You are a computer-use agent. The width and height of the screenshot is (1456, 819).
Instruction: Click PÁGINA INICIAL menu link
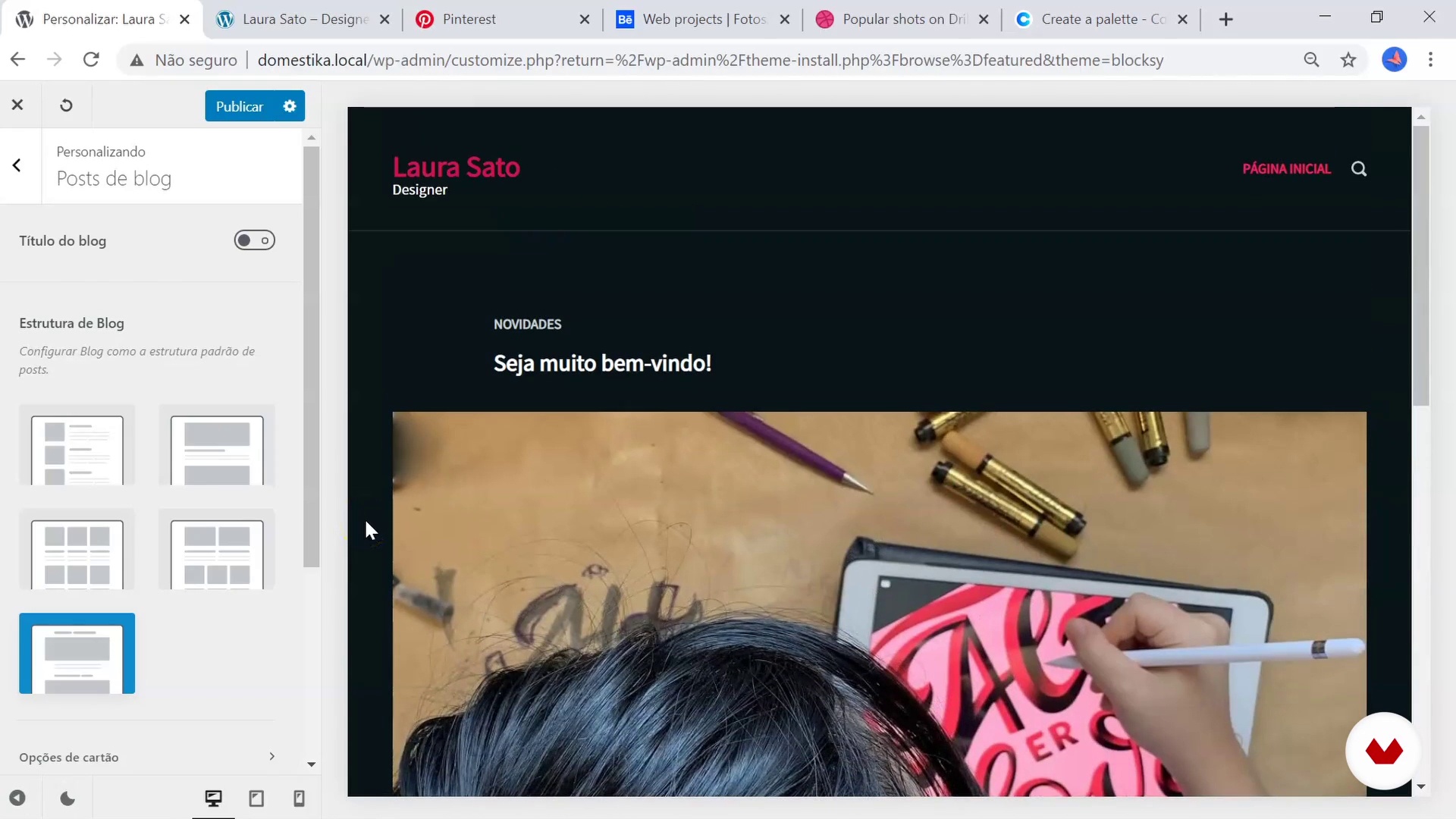click(x=1286, y=168)
